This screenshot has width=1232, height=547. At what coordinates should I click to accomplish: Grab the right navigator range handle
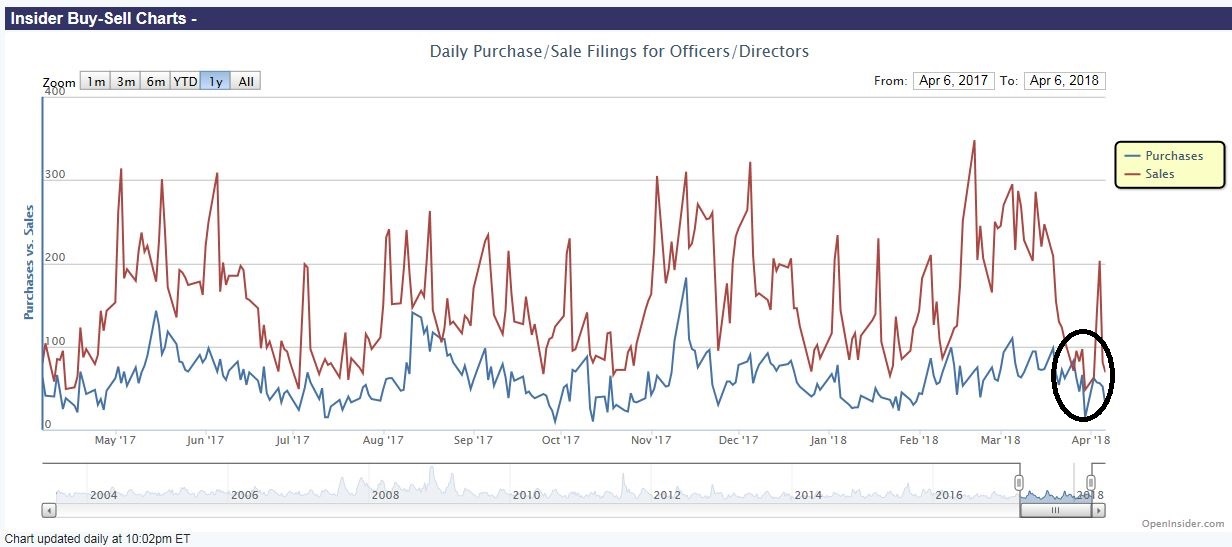coord(1091,483)
